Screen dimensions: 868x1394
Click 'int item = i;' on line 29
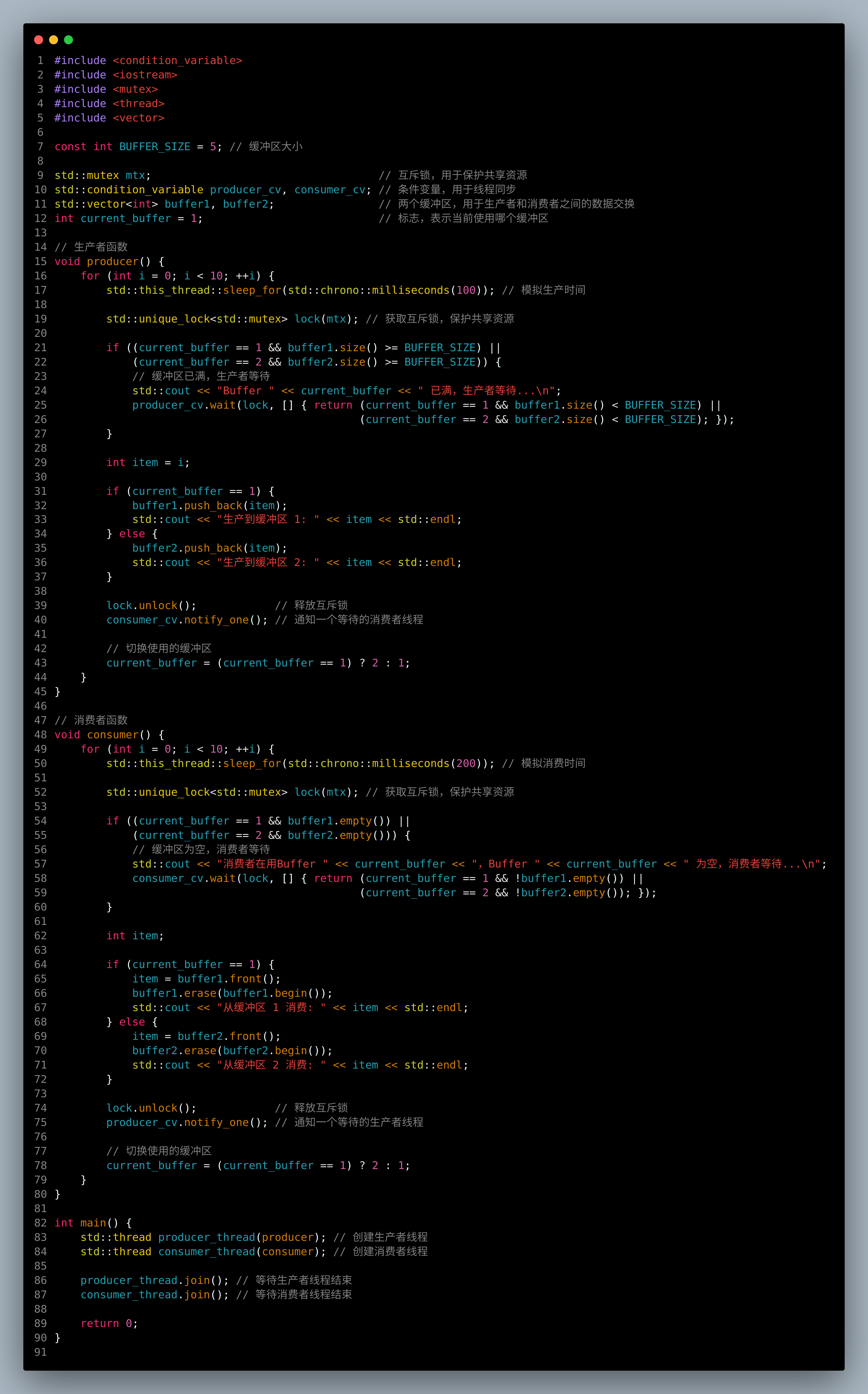[148, 462]
